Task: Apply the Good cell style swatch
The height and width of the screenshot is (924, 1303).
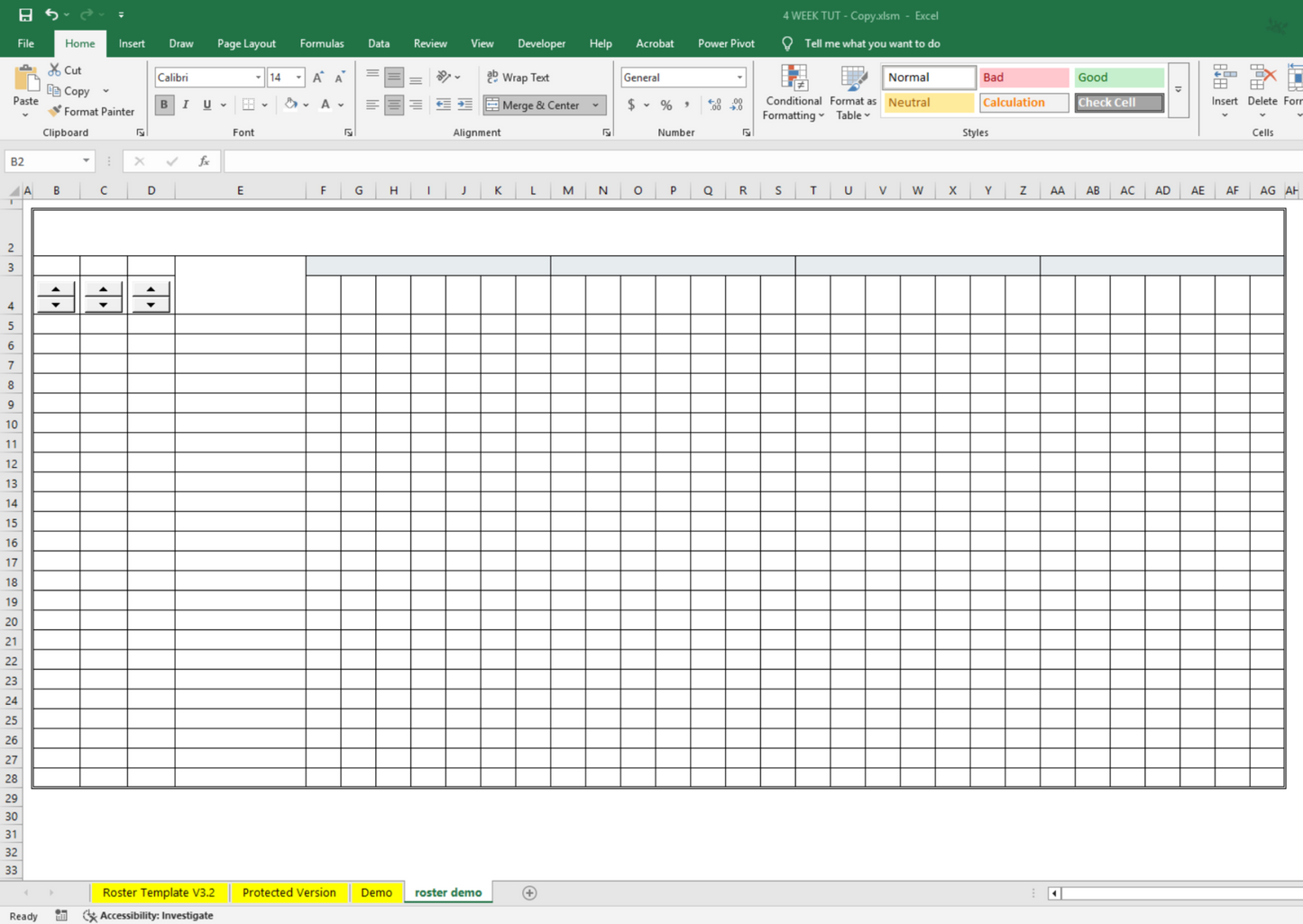Action: coord(1118,78)
